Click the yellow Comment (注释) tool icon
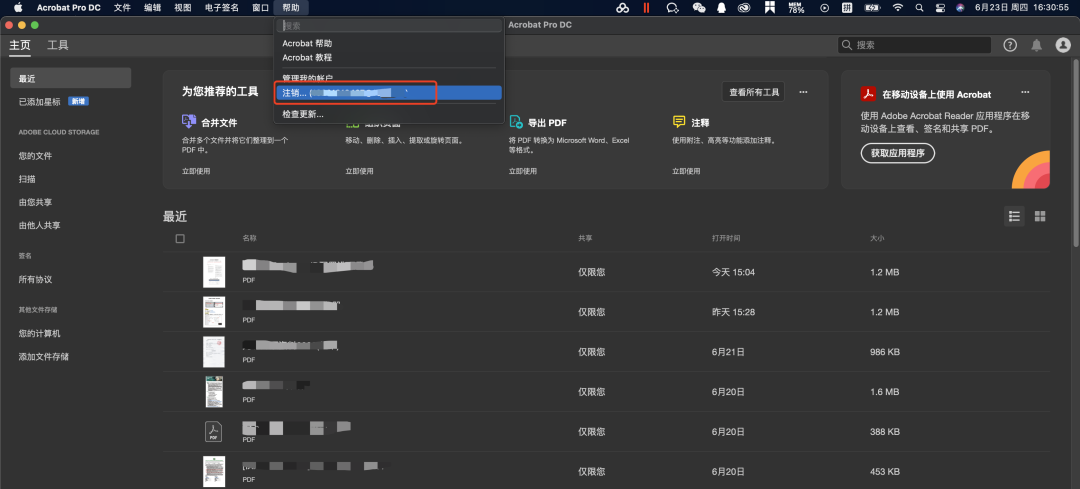The width and height of the screenshot is (1080, 489). (x=679, y=122)
